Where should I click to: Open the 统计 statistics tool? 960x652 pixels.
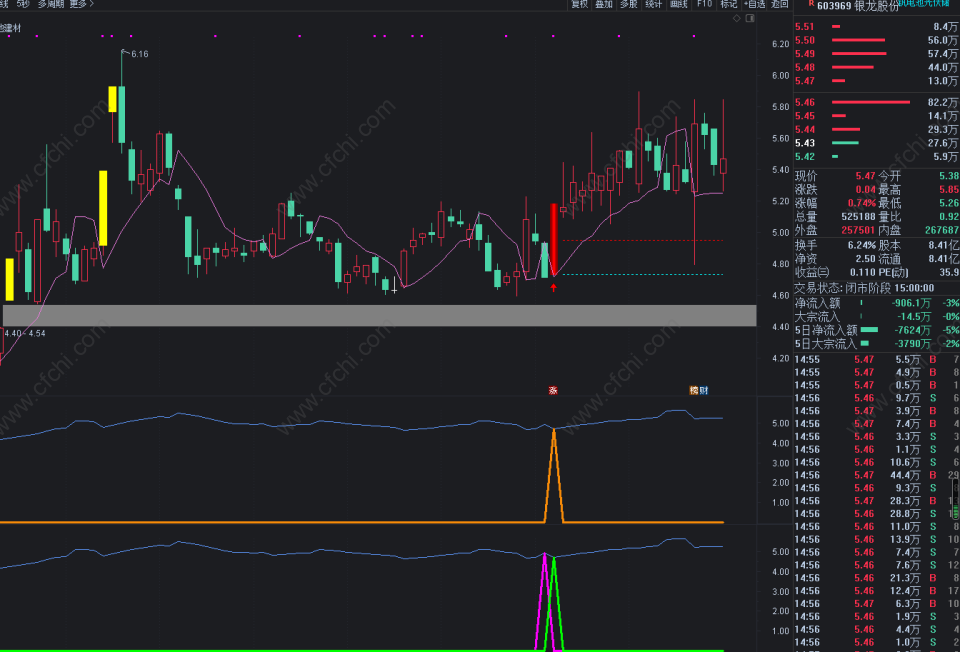(654, 4)
